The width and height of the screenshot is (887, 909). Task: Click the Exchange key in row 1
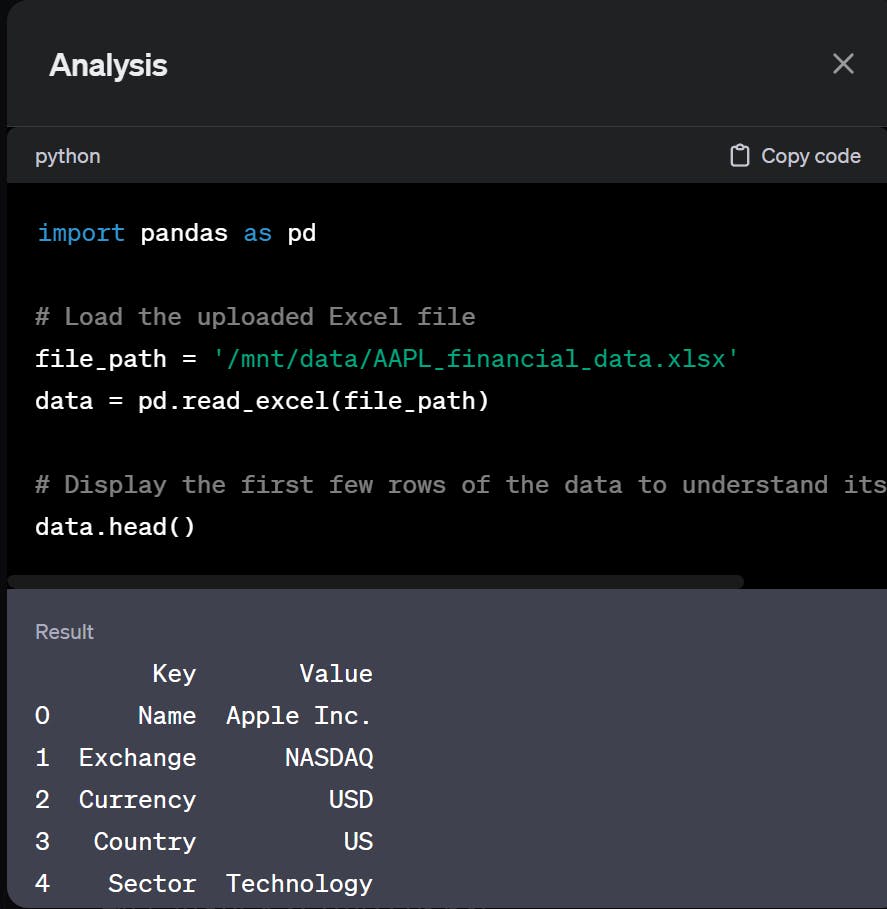click(x=137, y=758)
